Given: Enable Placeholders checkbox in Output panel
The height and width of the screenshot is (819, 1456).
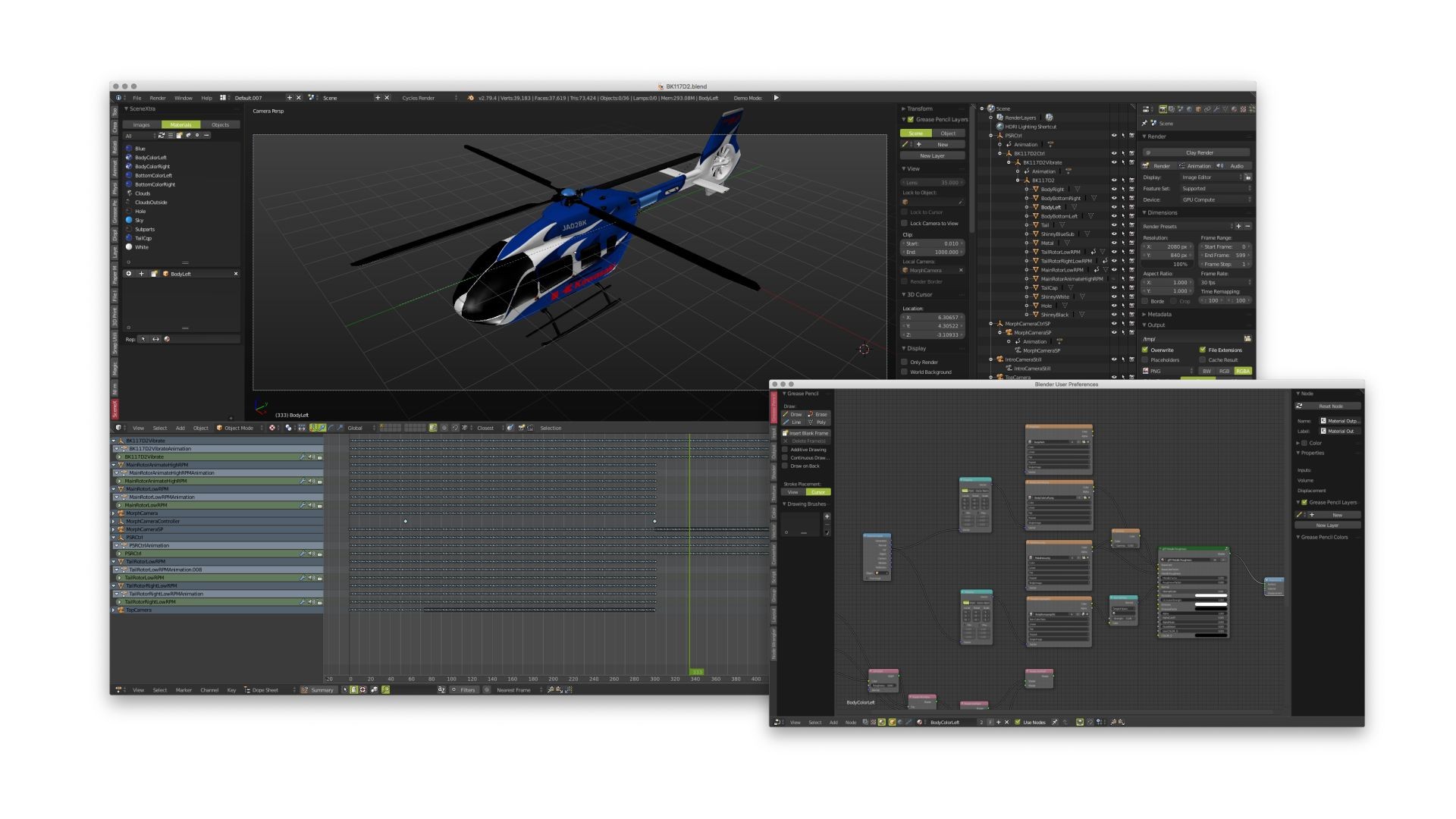Looking at the screenshot, I should [1145, 360].
